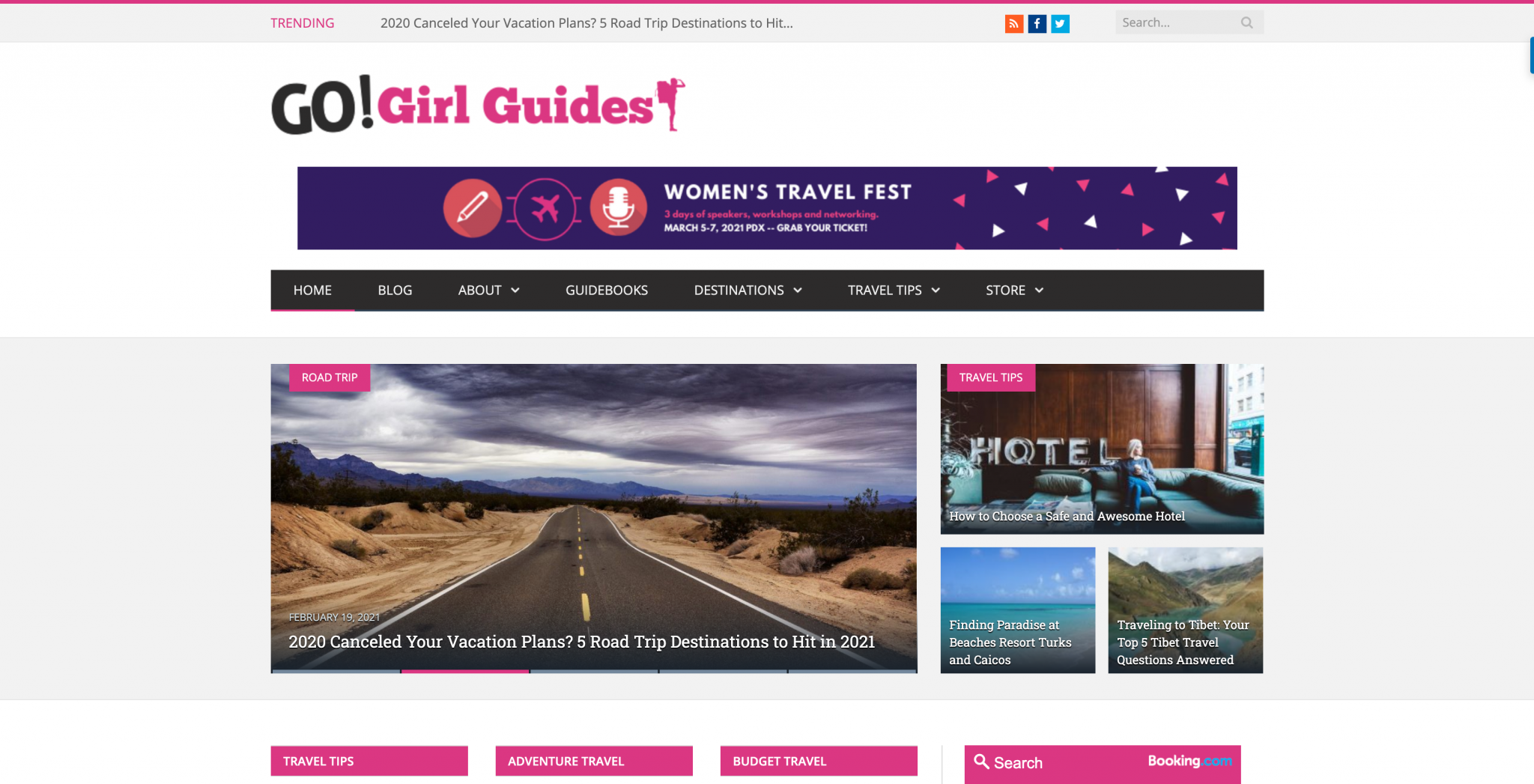Open How to Choose a Safe Hotel article
Viewport: 1534px width, 784px height.
(1067, 516)
